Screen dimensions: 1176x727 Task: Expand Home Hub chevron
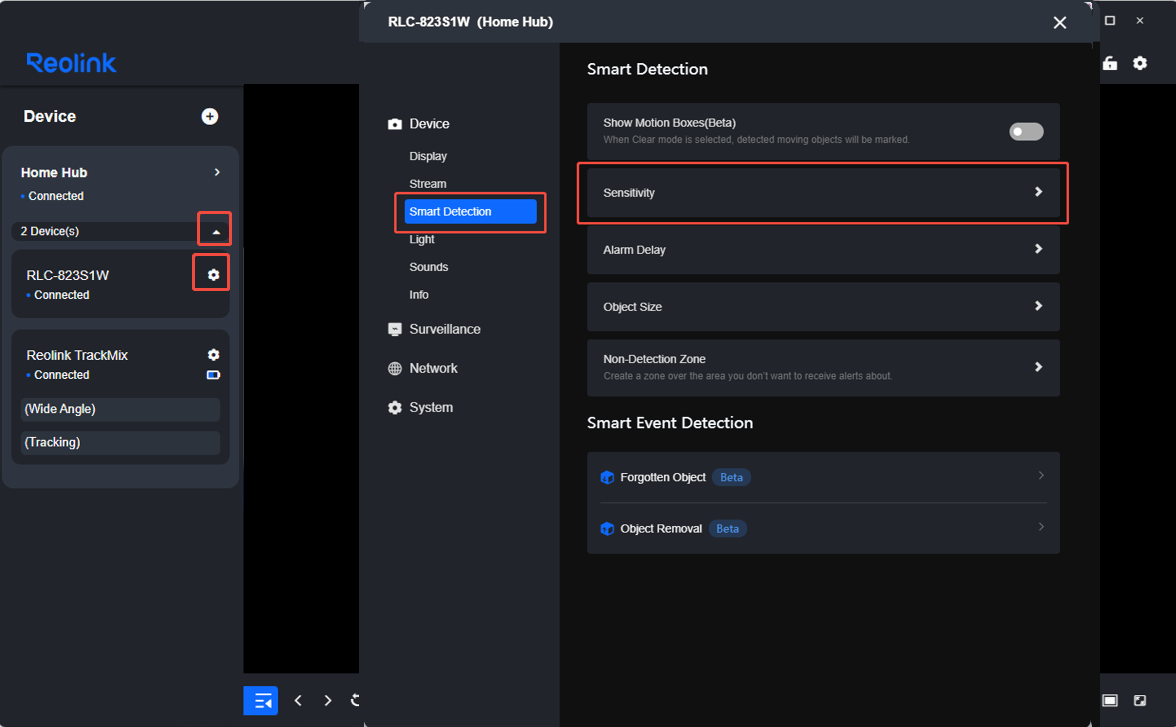[x=217, y=172]
